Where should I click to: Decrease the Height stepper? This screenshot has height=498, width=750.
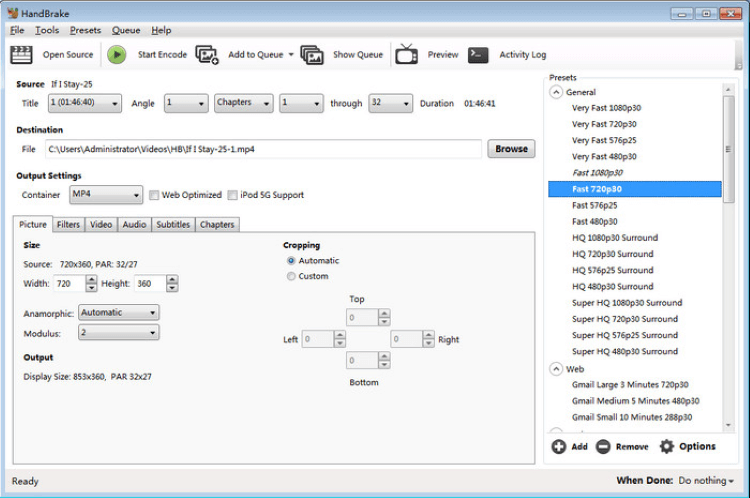[172, 288]
